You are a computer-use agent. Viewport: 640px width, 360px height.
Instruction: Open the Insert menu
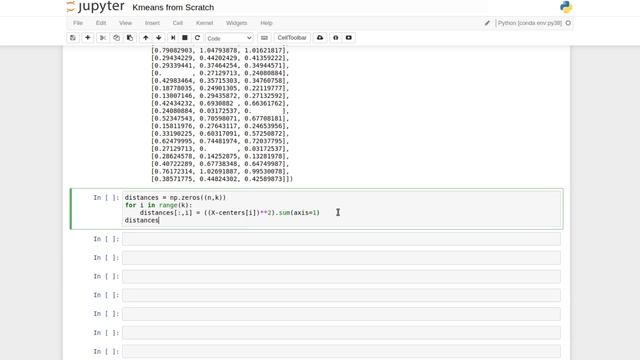(x=152, y=23)
